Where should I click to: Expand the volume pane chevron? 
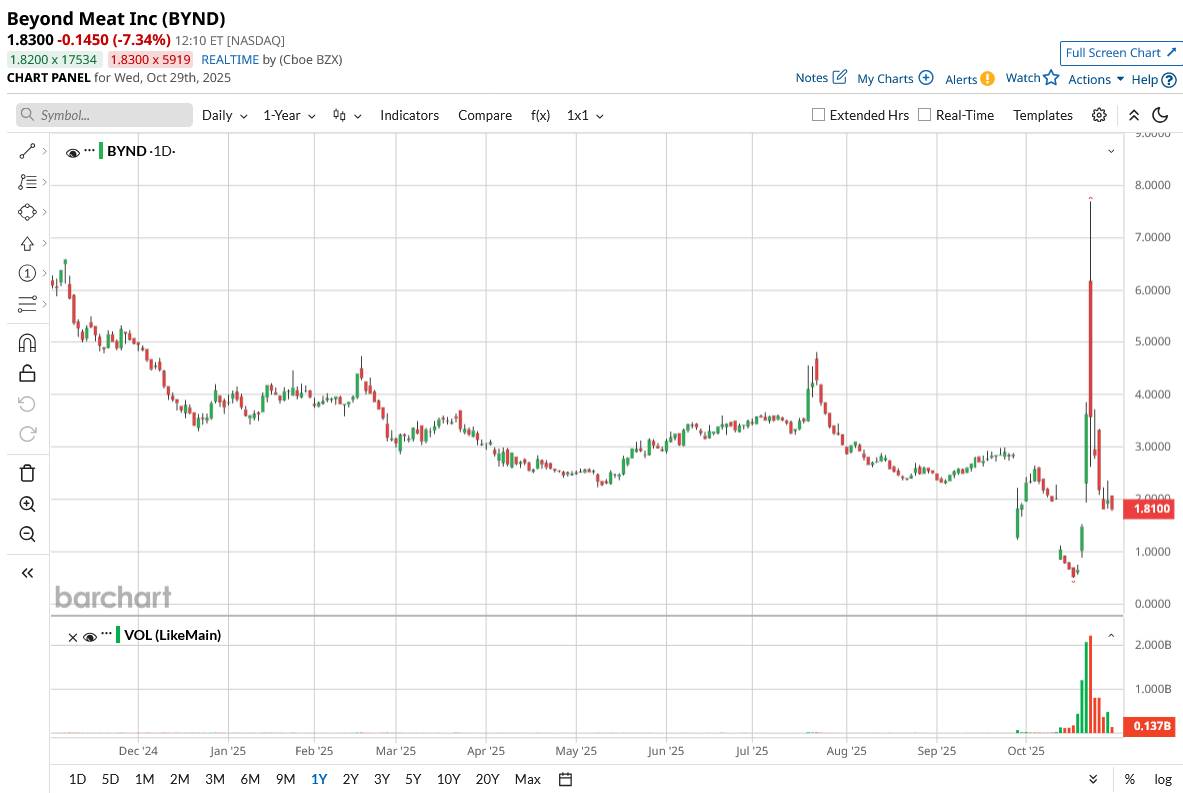pos(1111,636)
